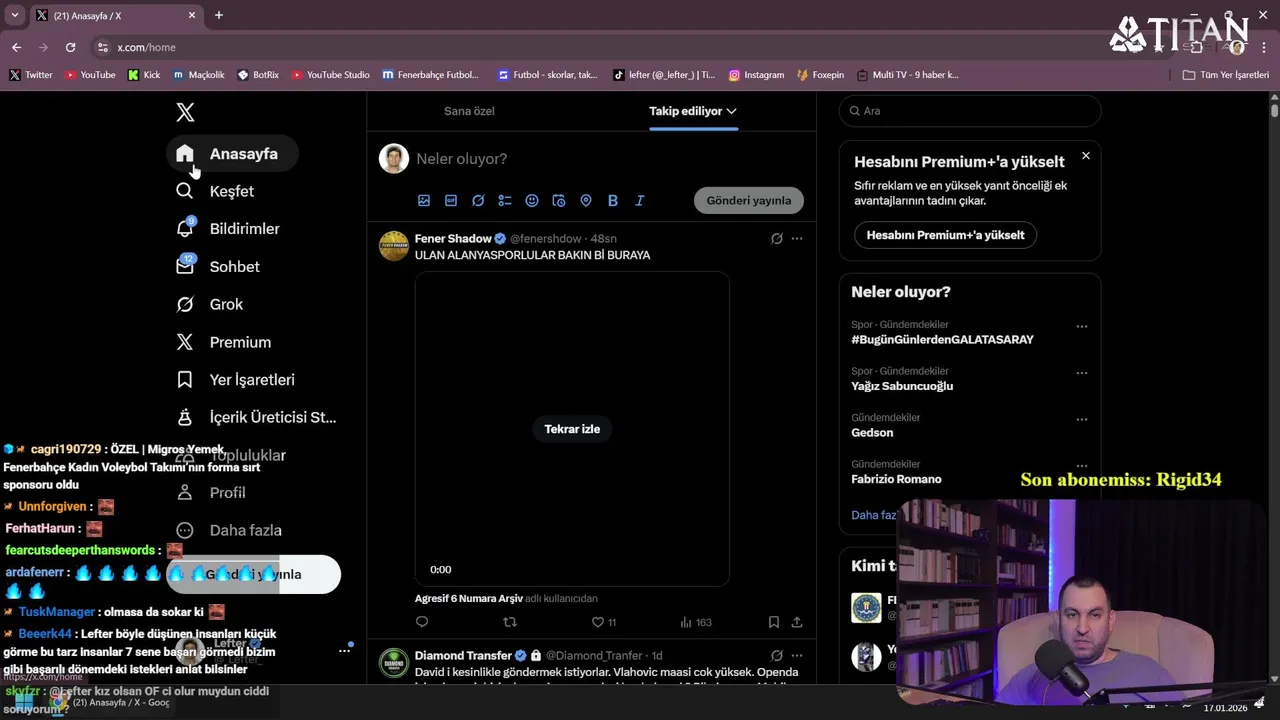The height and width of the screenshot is (720, 1280).
Task: Repost Fener Shadow post
Action: tap(510, 622)
